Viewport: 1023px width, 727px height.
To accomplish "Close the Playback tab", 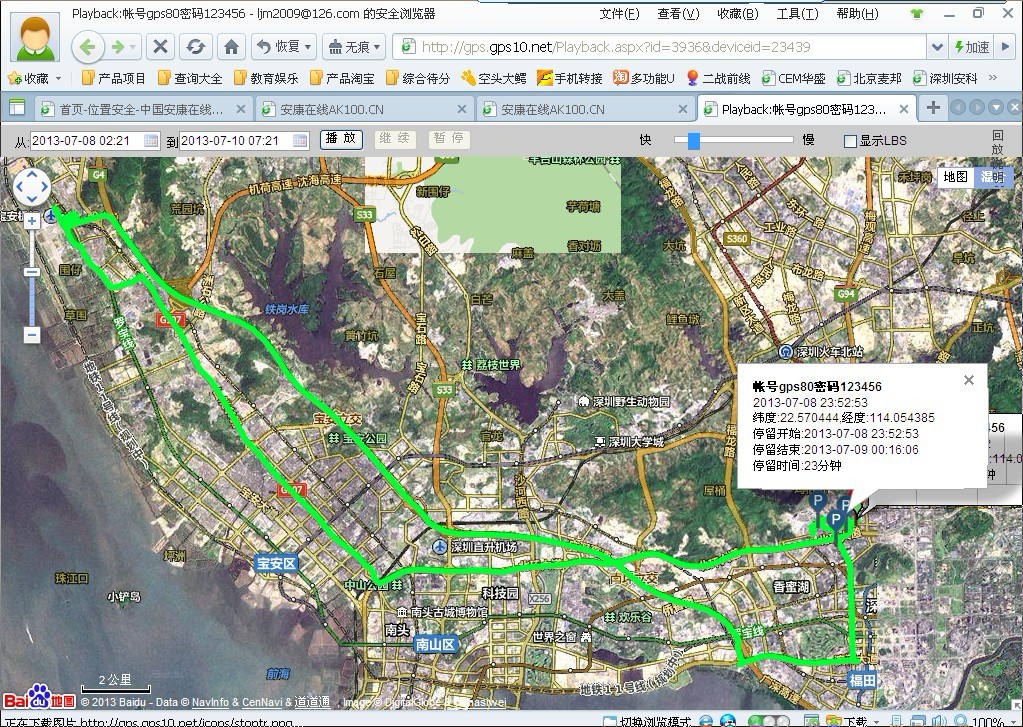I will 904,109.
